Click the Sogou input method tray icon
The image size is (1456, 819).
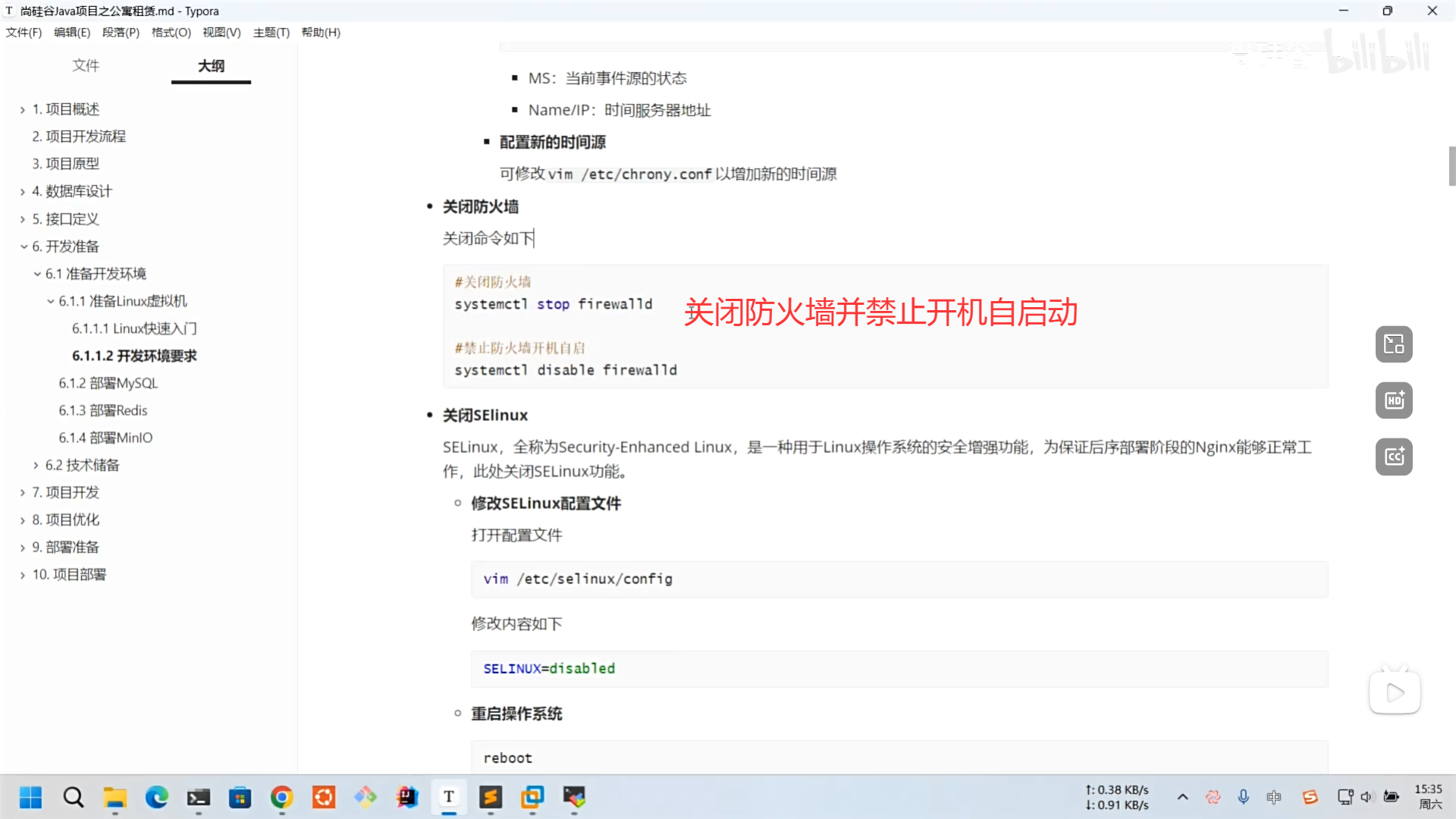[x=1310, y=797]
